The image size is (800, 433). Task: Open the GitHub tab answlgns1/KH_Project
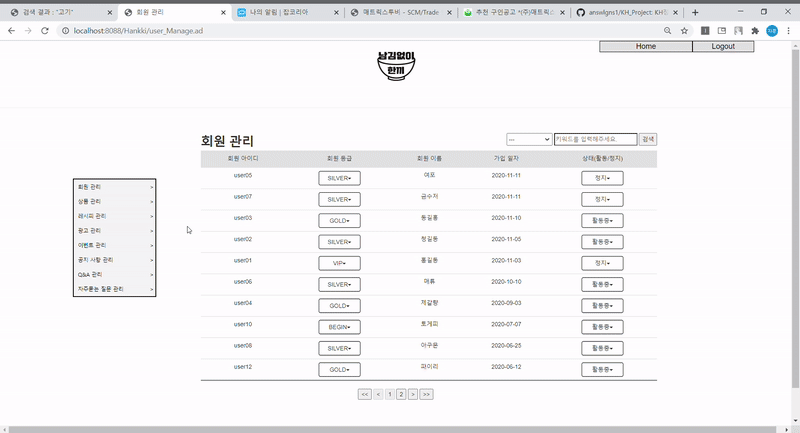(627, 12)
